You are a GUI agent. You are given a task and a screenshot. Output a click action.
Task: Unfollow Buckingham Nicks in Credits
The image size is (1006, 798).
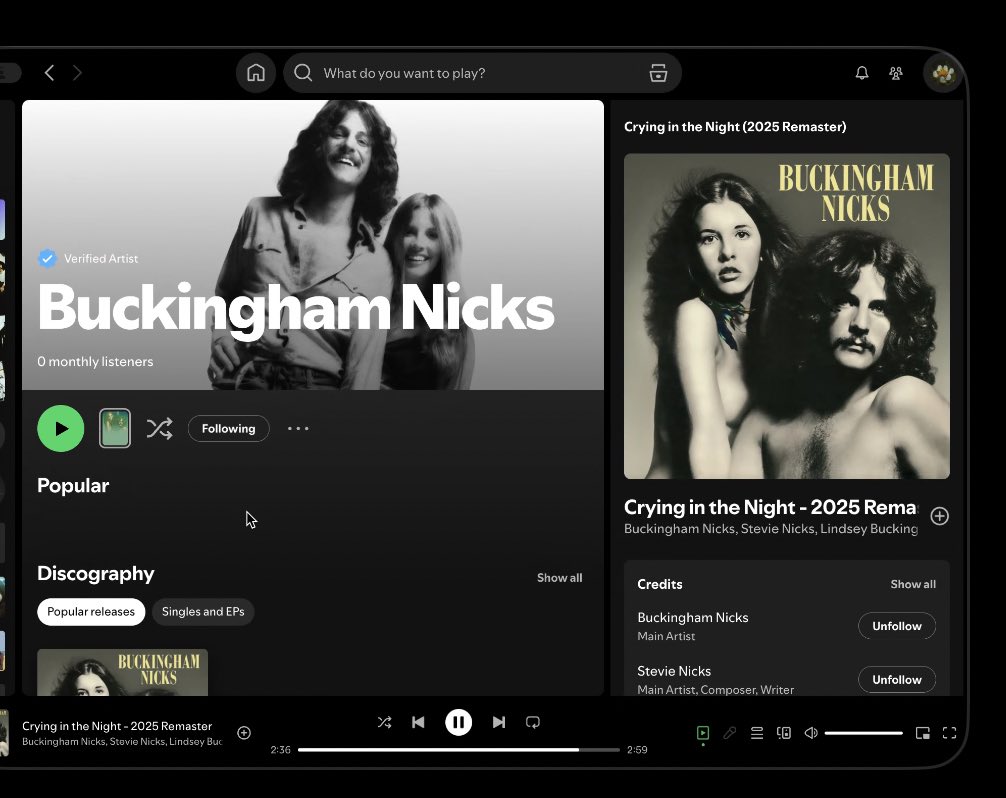point(897,626)
